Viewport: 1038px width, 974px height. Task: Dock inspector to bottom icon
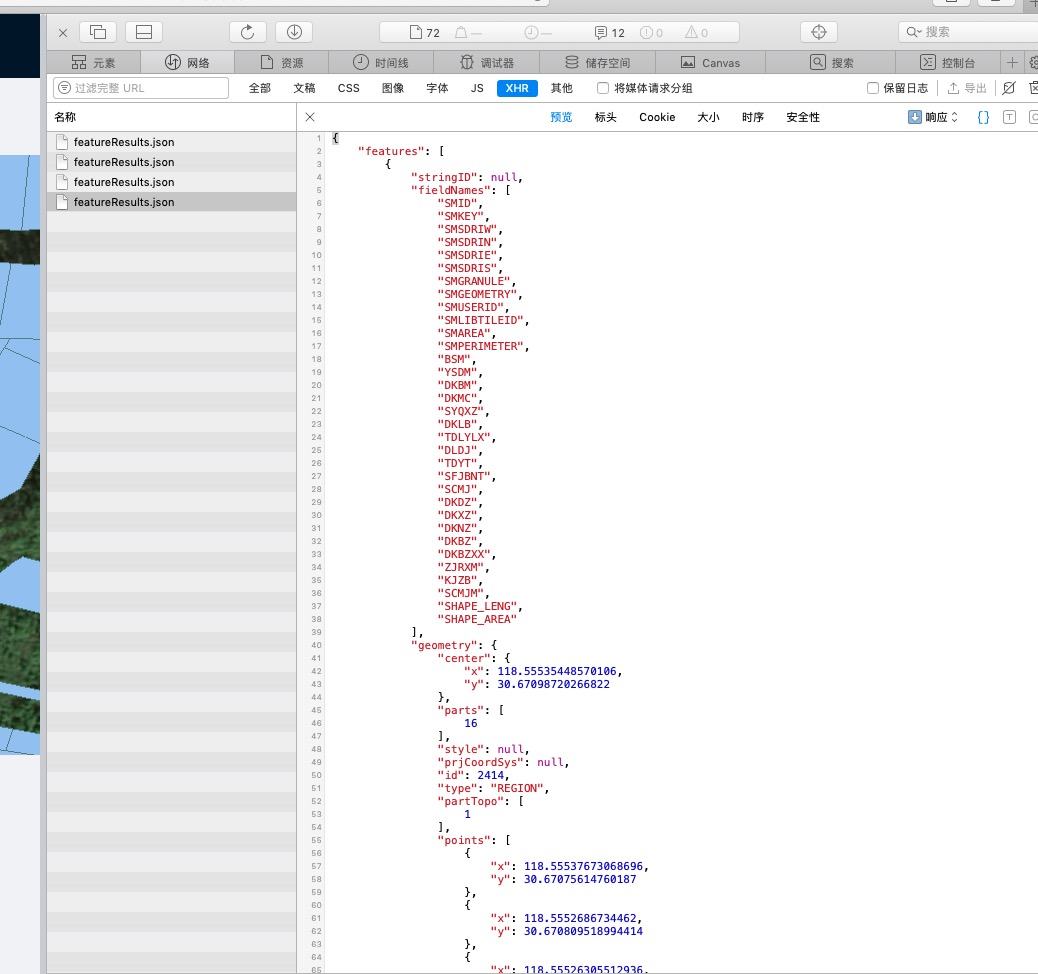[x=144, y=32]
